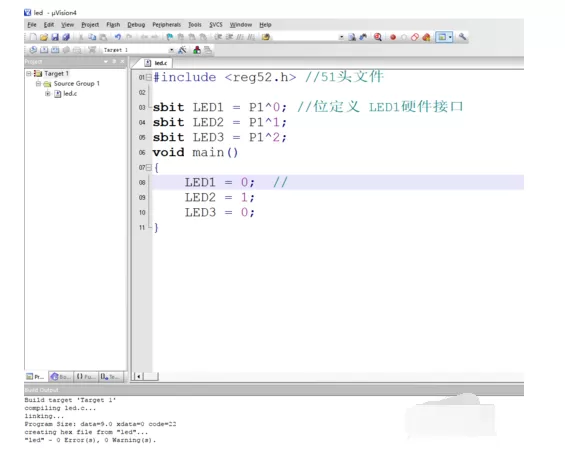This screenshot has height=455, width=565.
Task: Click the Download to flash icon
Action: [92, 50]
